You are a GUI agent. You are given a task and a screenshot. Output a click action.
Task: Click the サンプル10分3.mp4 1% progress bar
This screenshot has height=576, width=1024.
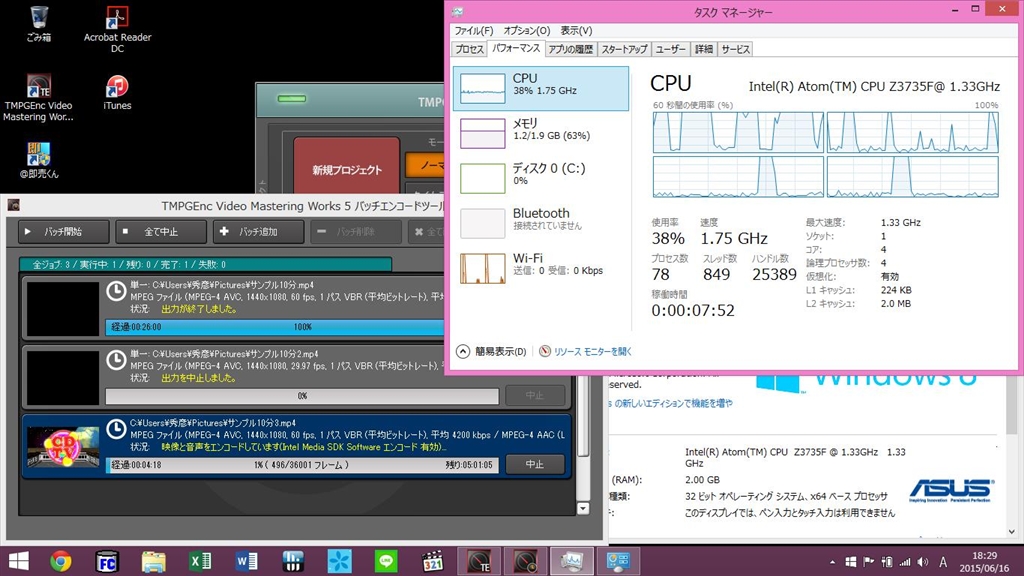click(x=302, y=465)
